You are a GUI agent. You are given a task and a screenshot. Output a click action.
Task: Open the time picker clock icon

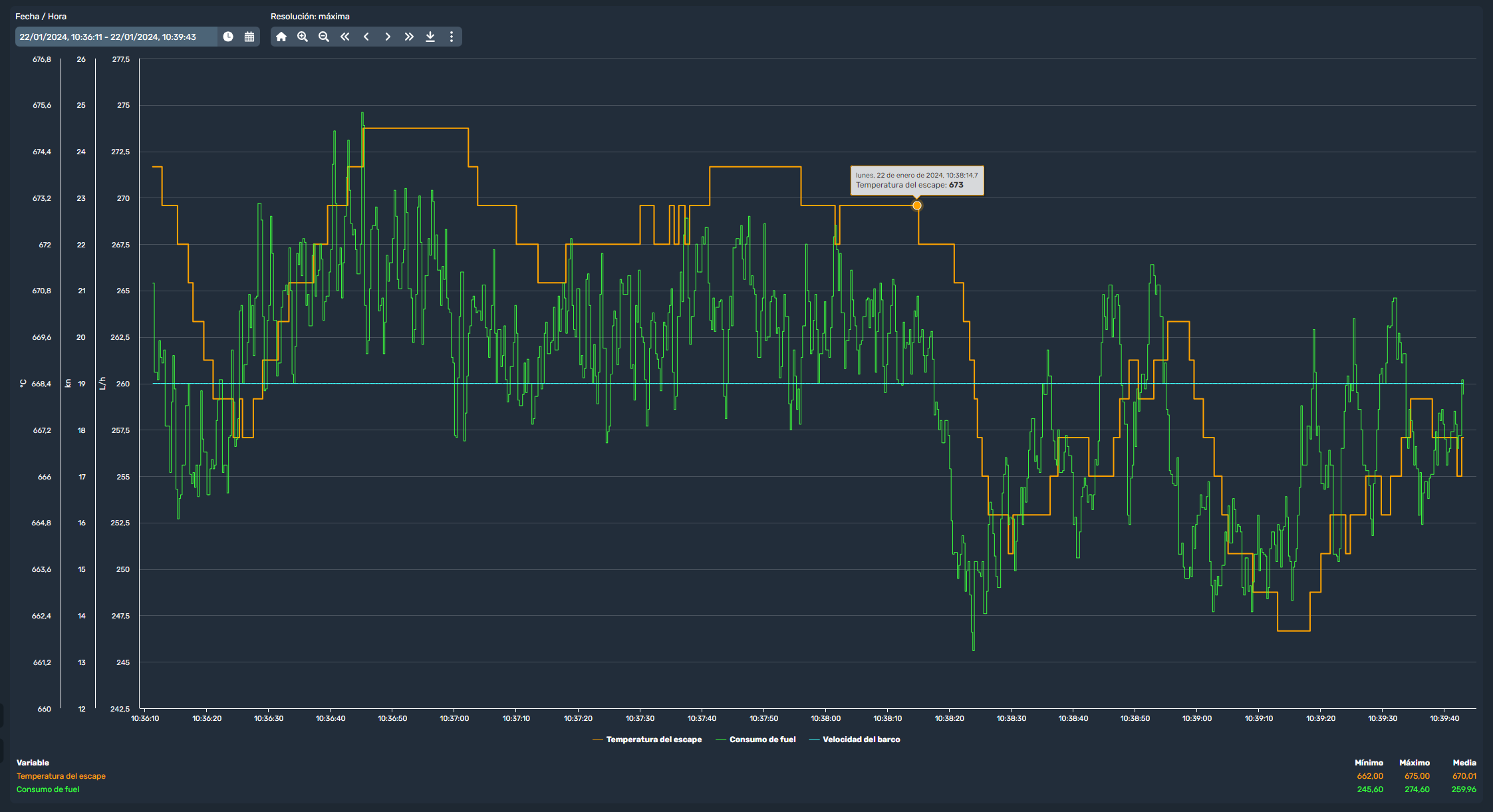(x=228, y=37)
